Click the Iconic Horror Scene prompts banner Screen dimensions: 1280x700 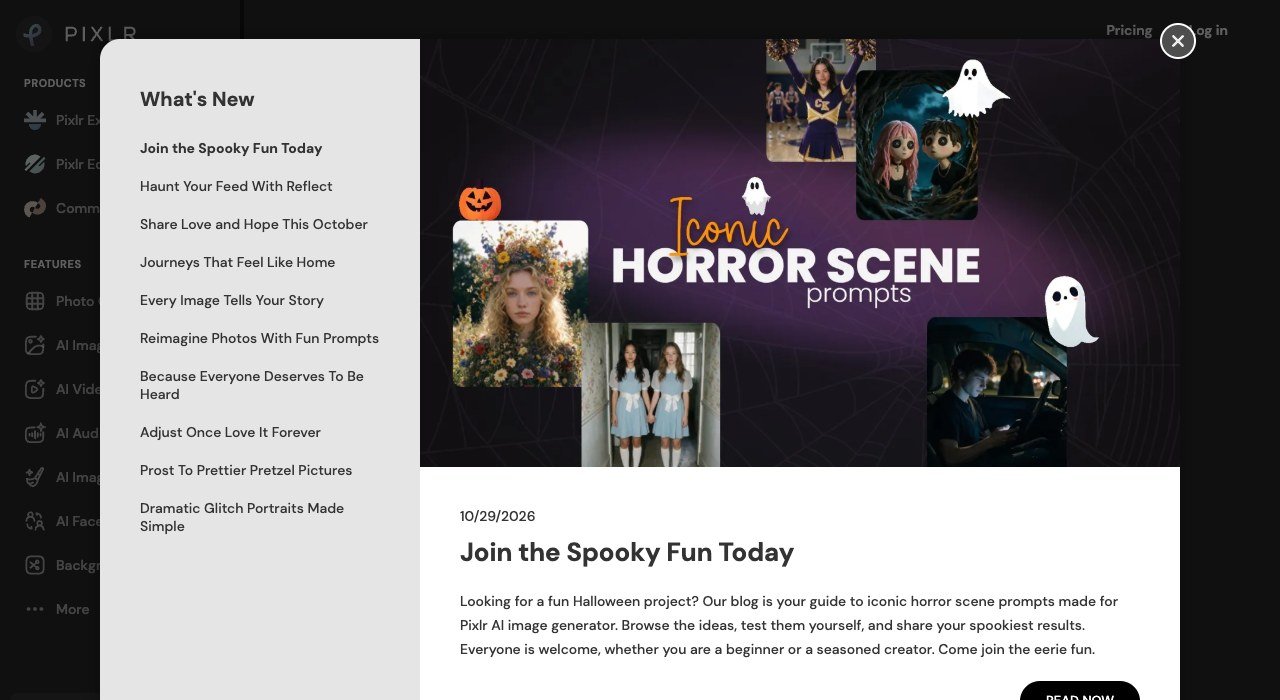pyautogui.click(x=800, y=253)
